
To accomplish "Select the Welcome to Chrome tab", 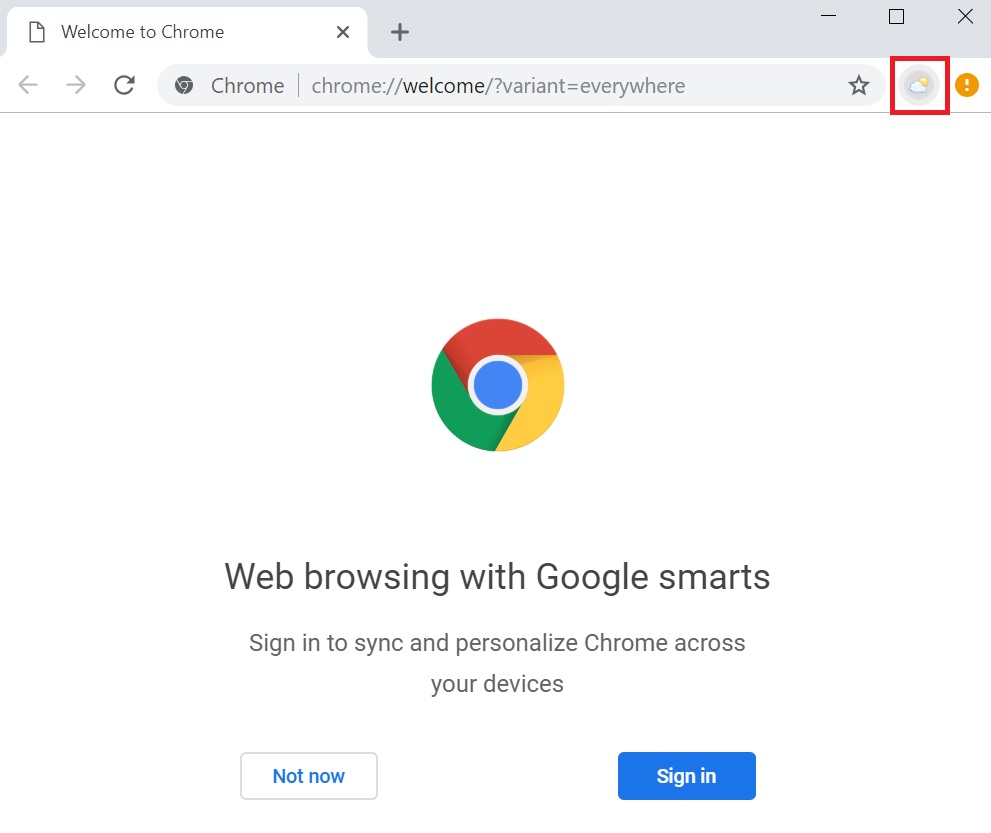I will pos(187,32).
